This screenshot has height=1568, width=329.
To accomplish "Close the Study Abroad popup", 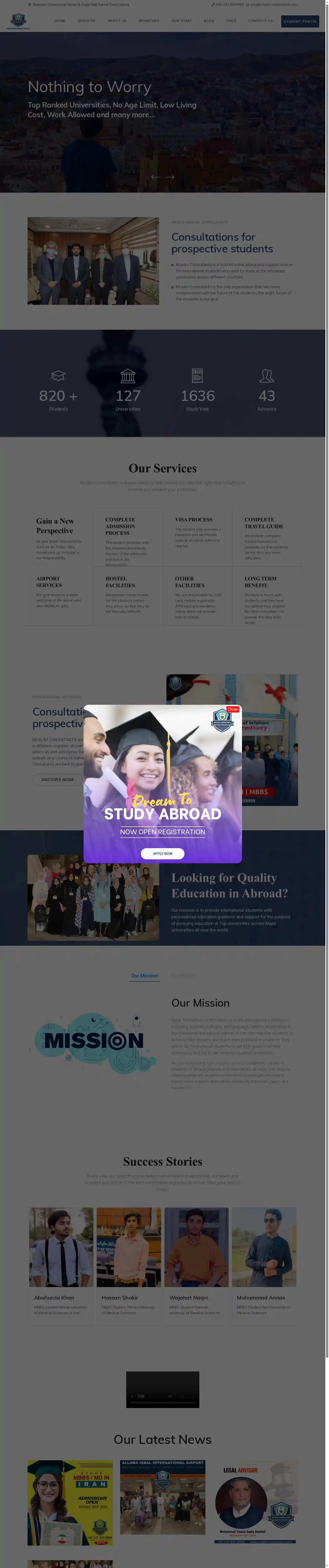I will click(232, 709).
